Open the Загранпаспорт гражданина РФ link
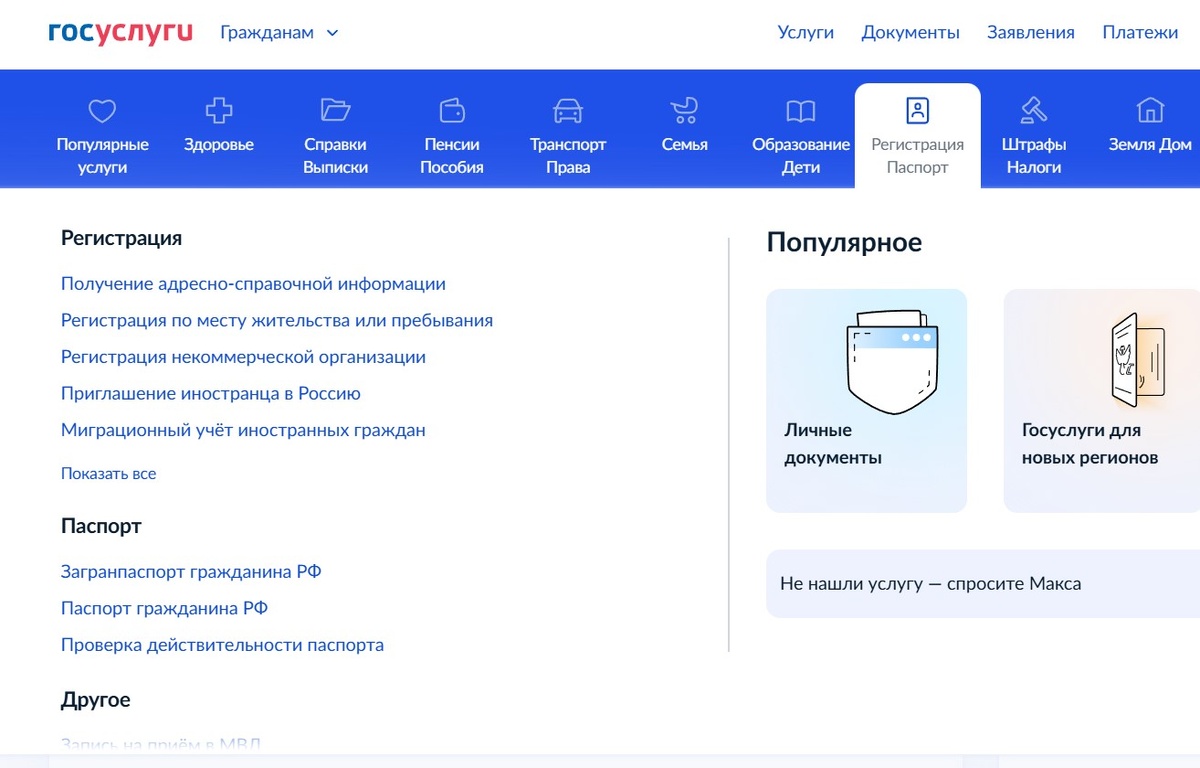This screenshot has width=1200, height=768. (190, 570)
